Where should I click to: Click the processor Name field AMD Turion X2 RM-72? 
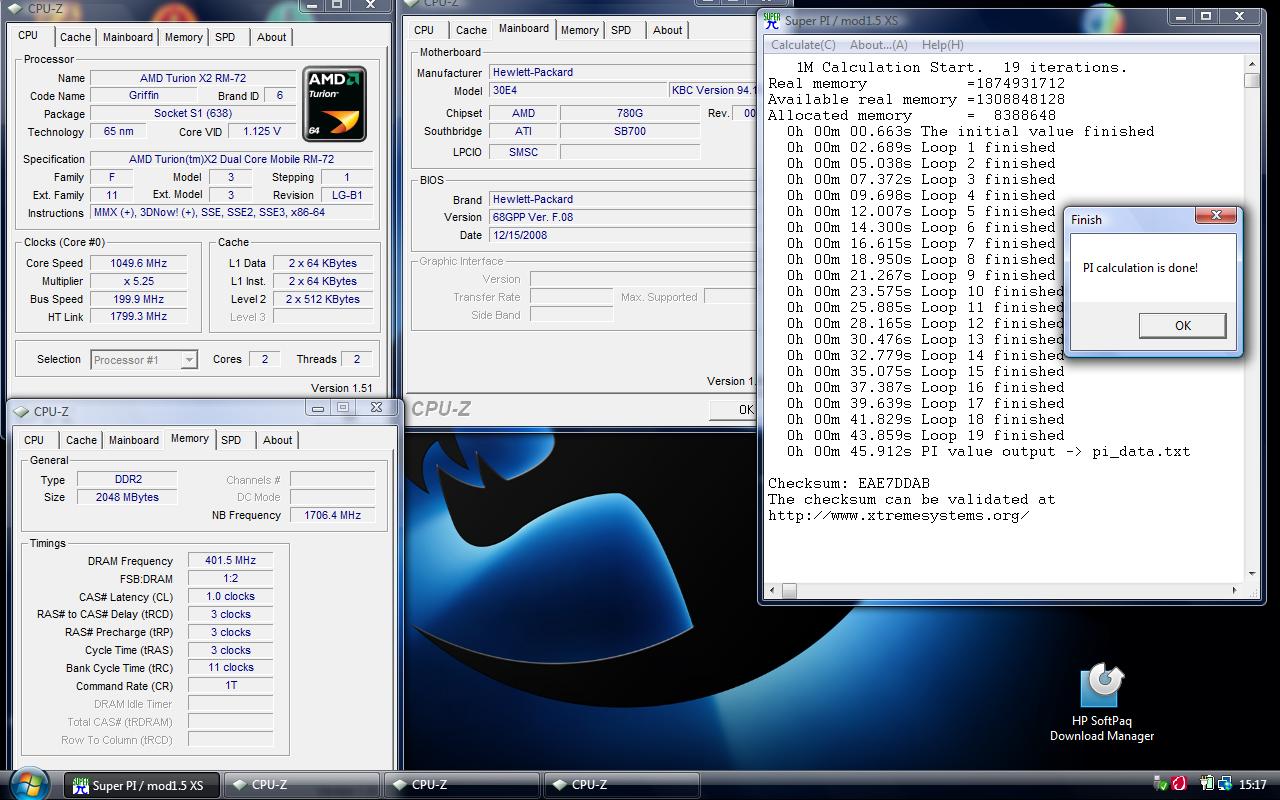coord(193,78)
